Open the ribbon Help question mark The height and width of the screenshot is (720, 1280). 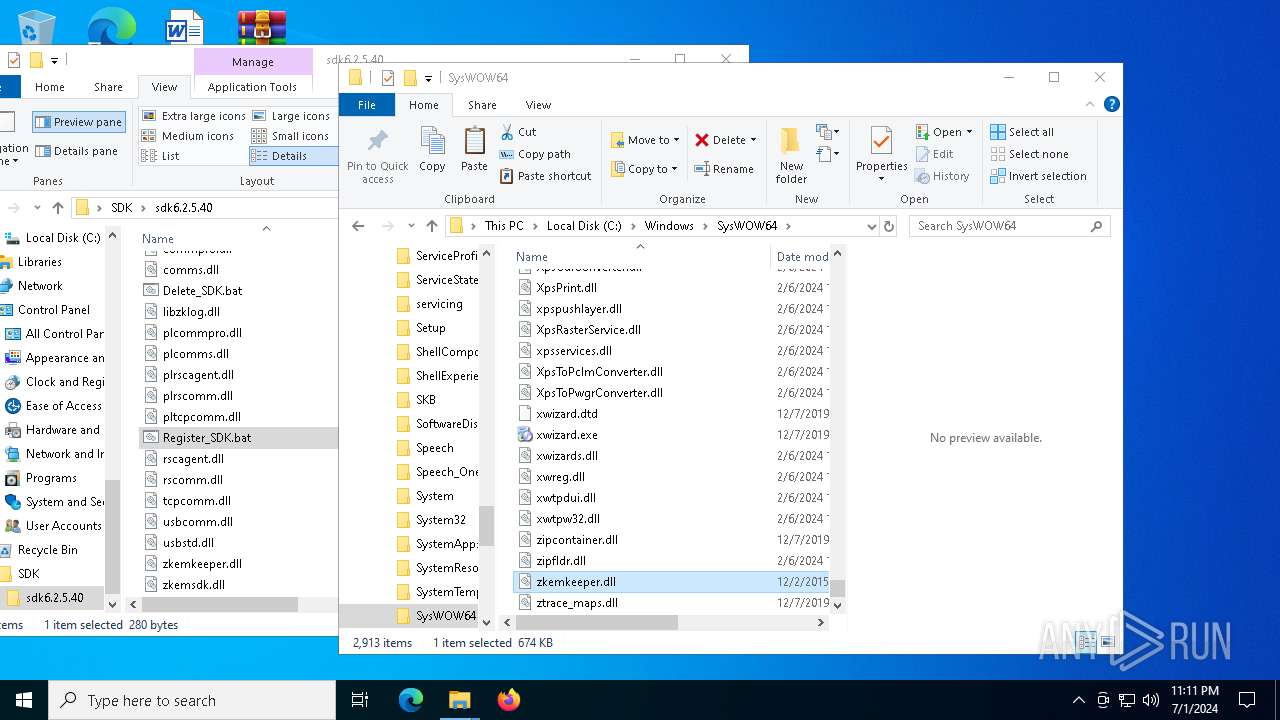pos(1111,104)
